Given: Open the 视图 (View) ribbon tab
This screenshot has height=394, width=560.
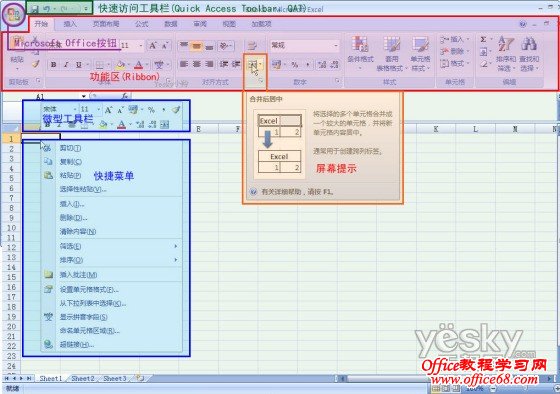Looking at the screenshot, I should 229,24.
